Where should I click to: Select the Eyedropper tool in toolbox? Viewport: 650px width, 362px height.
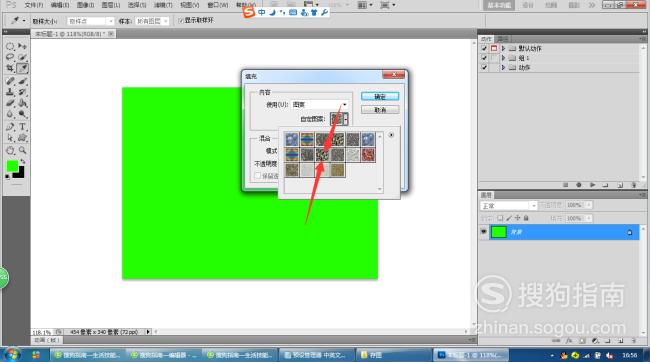(22, 68)
